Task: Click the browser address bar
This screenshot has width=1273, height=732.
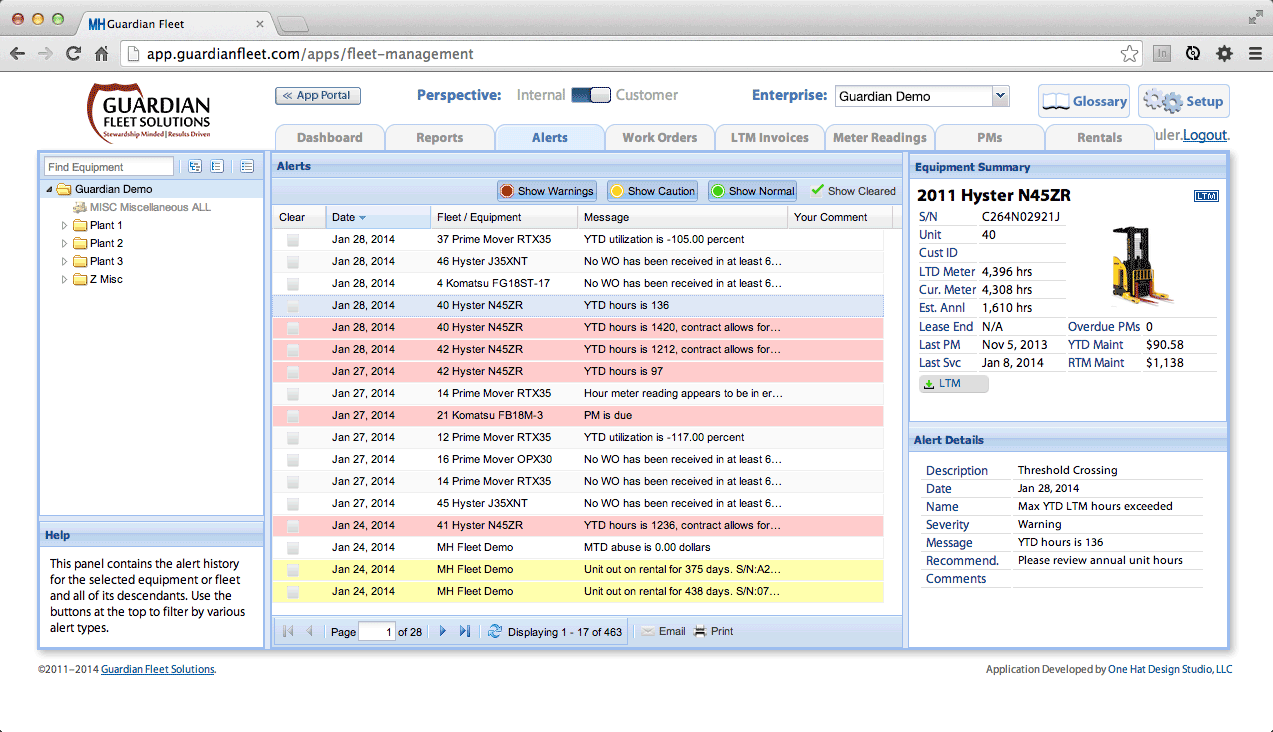Action: (x=632, y=54)
